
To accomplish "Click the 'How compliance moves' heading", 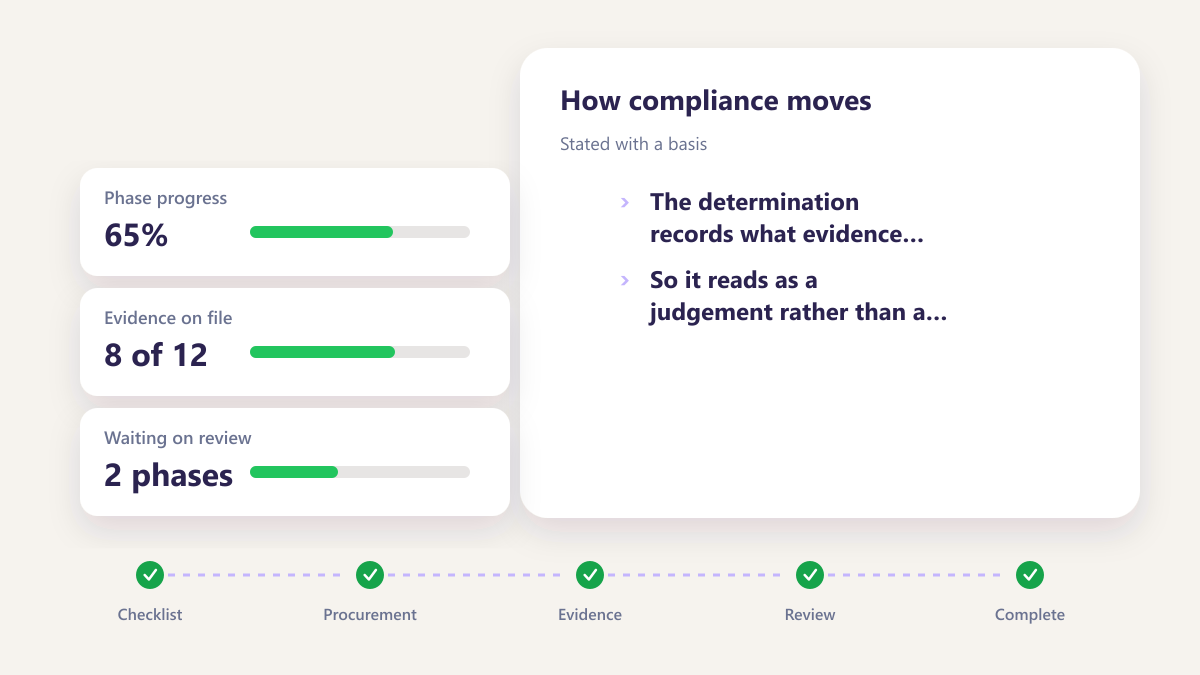I will pos(716,101).
